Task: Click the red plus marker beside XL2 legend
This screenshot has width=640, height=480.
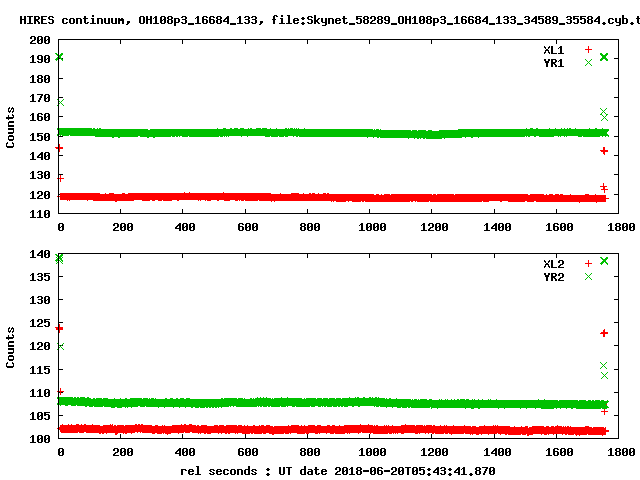Action: point(588,264)
